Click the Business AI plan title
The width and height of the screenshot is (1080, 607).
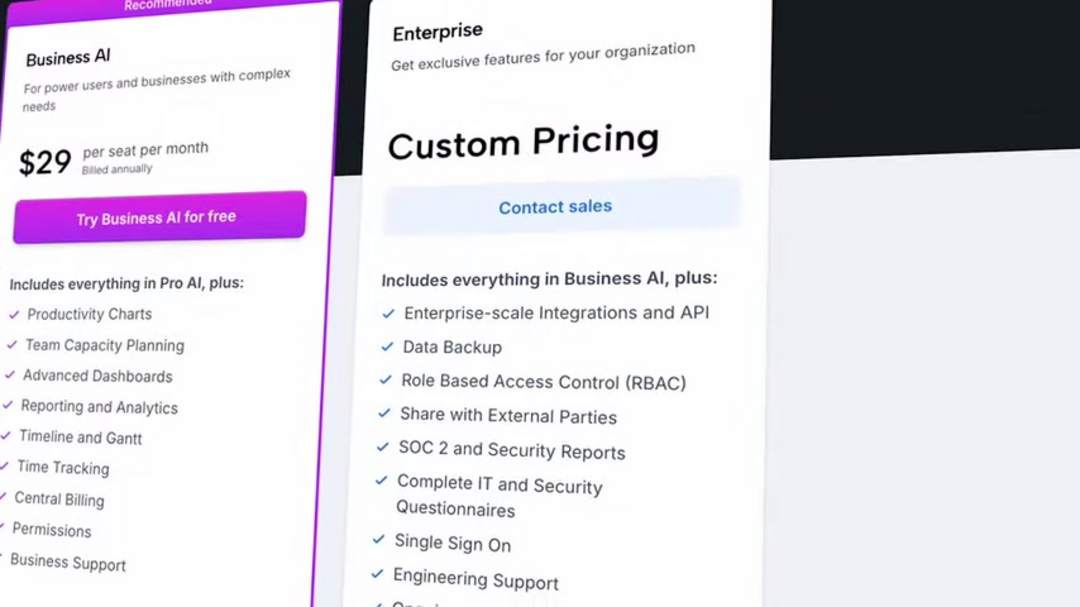coord(68,59)
